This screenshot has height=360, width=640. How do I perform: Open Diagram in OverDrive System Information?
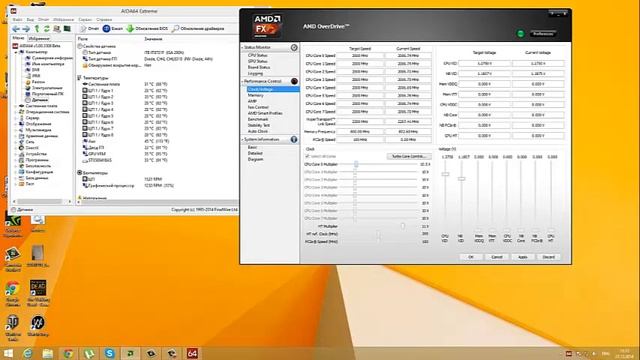point(256,159)
